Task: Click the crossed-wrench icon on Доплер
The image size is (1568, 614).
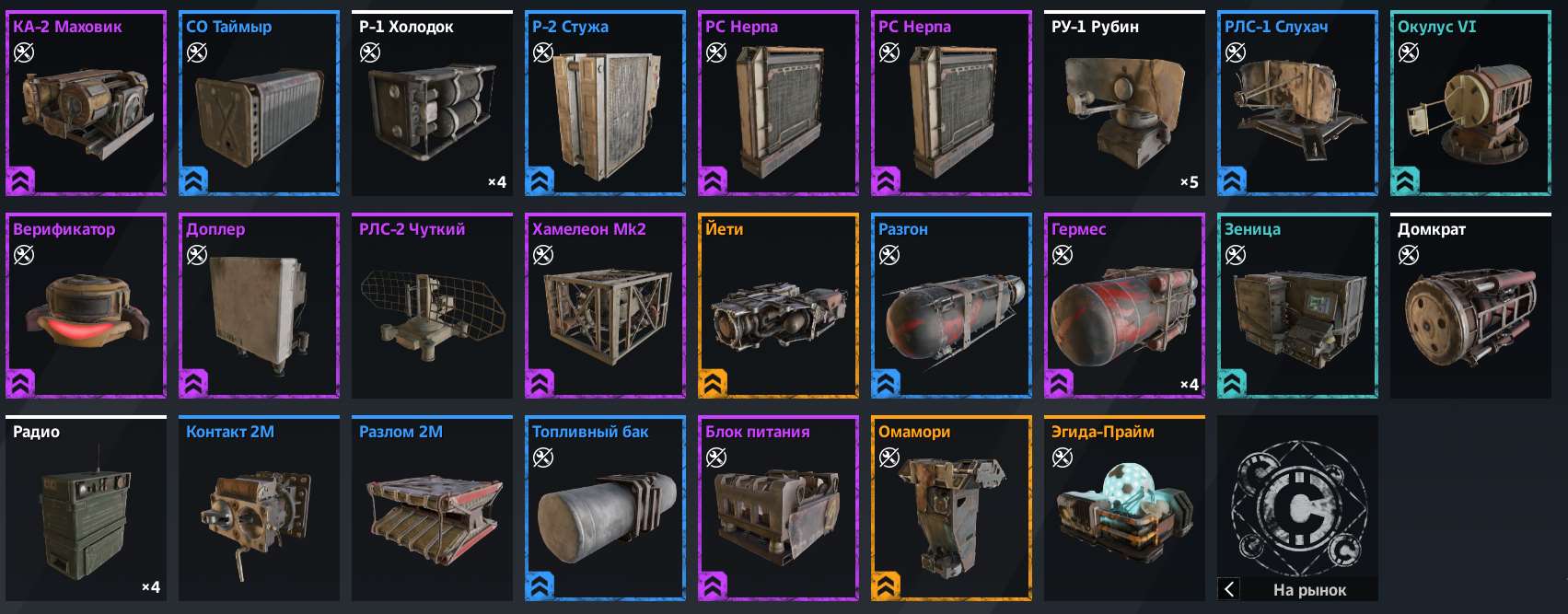Action: [x=197, y=255]
